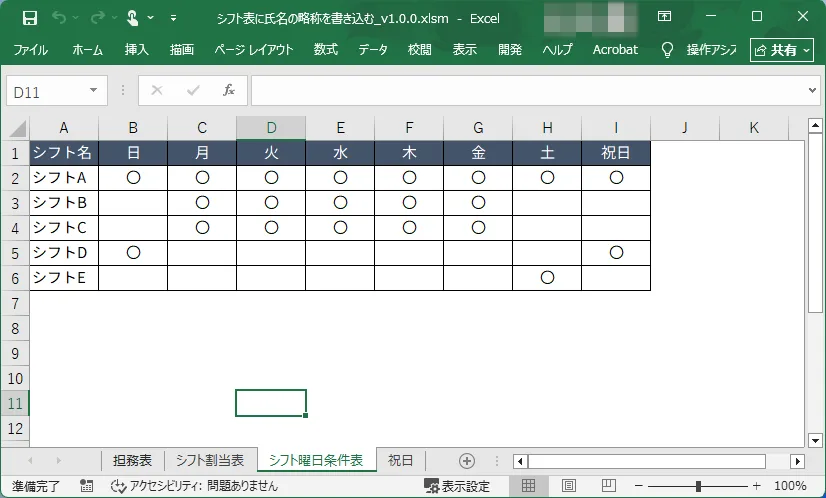This screenshot has width=826, height=498.
Task: Switch to Page Layout view icon
Action: coord(568,485)
